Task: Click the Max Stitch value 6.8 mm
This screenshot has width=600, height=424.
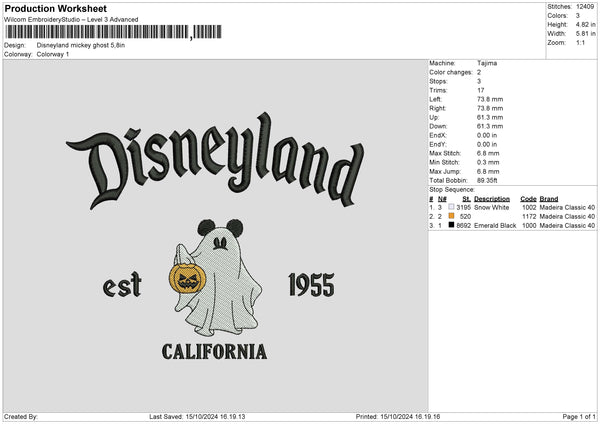Action: (x=488, y=153)
